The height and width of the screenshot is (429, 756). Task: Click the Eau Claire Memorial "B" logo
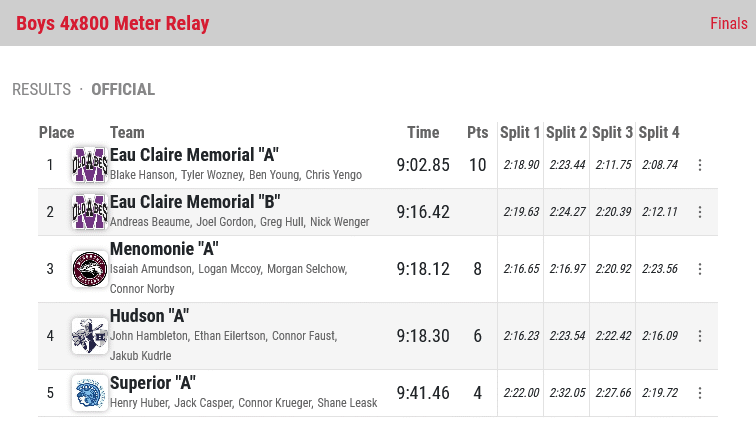[90, 212]
